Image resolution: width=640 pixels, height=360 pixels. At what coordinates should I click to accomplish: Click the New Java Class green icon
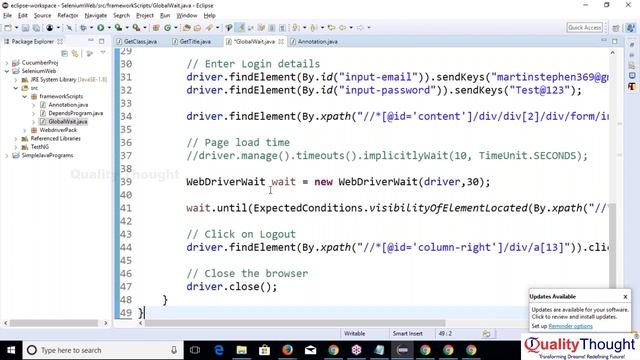pyautogui.click(x=167, y=28)
